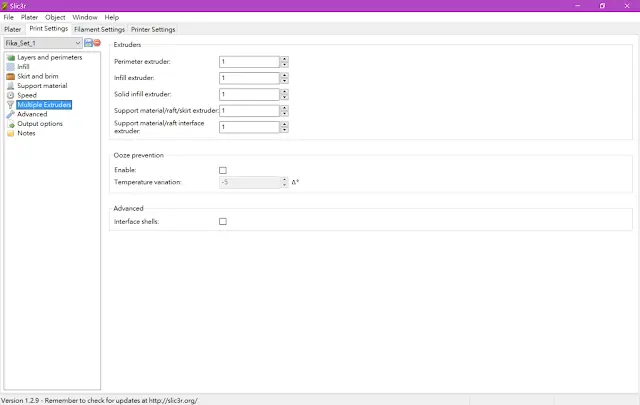Increase Perimeter extruder value
This screenshot has height=405, width=640.
tap(284, 59)
